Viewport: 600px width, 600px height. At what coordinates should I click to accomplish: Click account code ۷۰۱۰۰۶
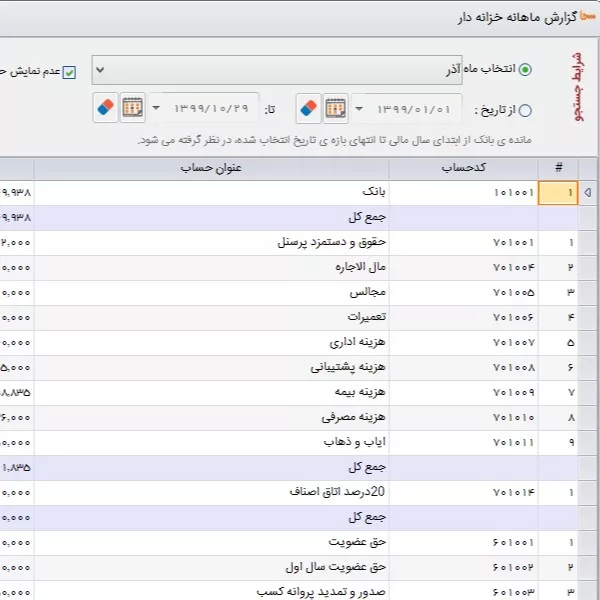[x=514, y=318]
